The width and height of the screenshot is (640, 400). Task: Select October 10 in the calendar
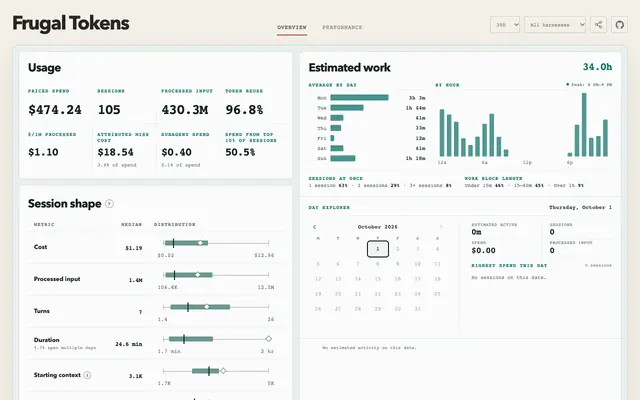point(418,264)
